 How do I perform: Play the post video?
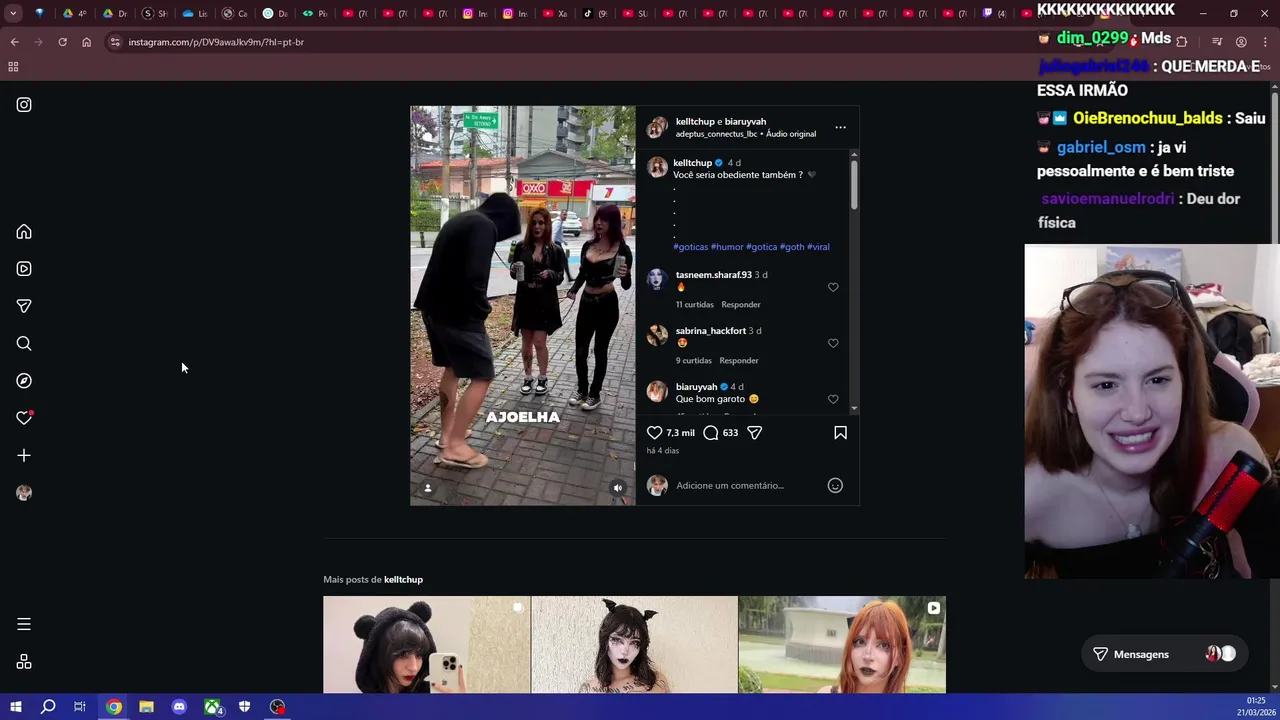tap(522, 305)
